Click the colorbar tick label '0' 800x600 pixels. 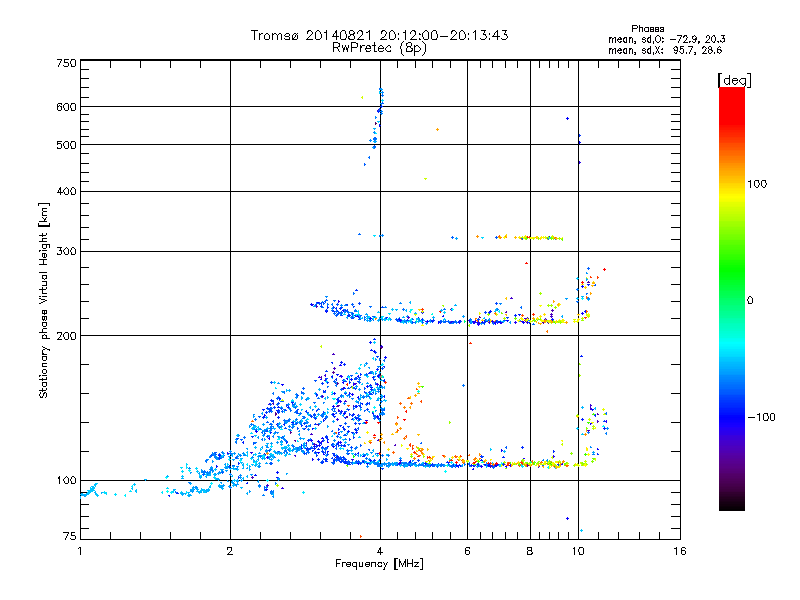[x=750, y=301]
